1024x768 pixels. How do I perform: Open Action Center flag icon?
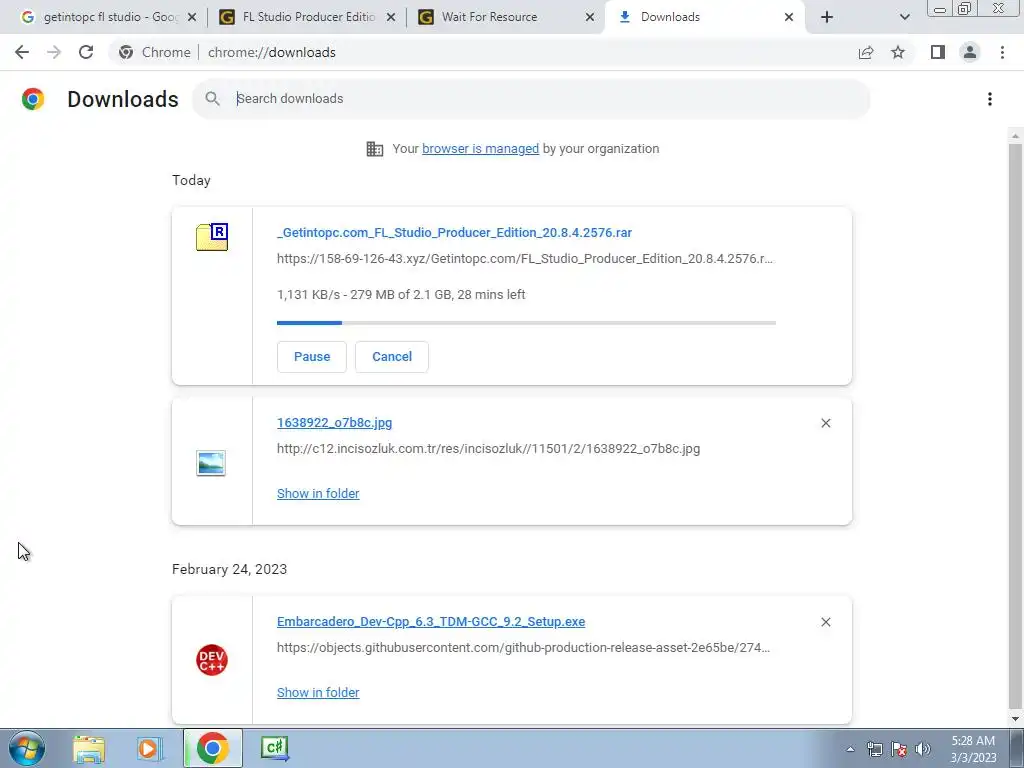coord(899,749)
